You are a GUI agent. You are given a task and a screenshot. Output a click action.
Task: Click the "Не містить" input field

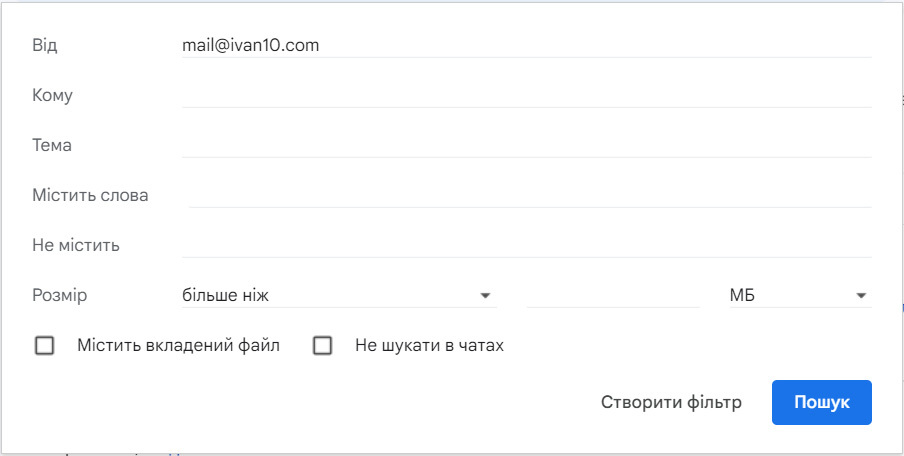coord(526,245)
